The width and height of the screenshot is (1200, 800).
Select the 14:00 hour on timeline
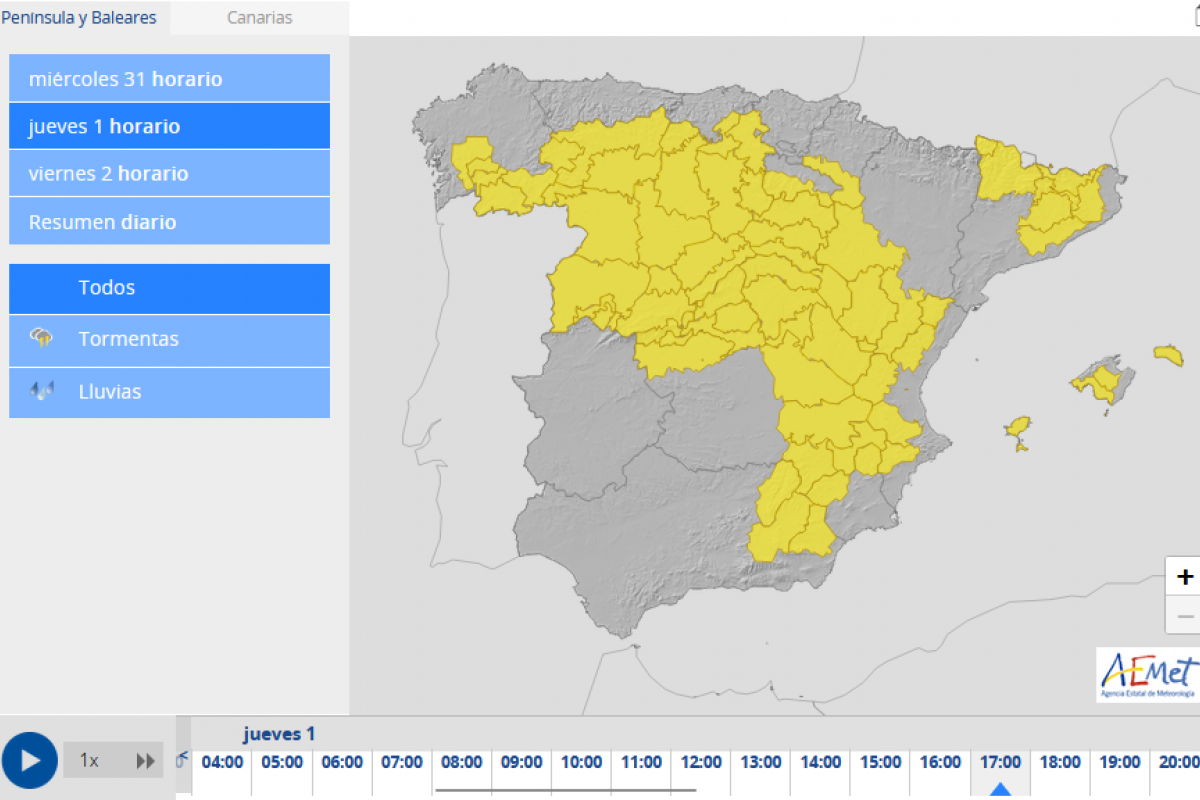(820, 762)
